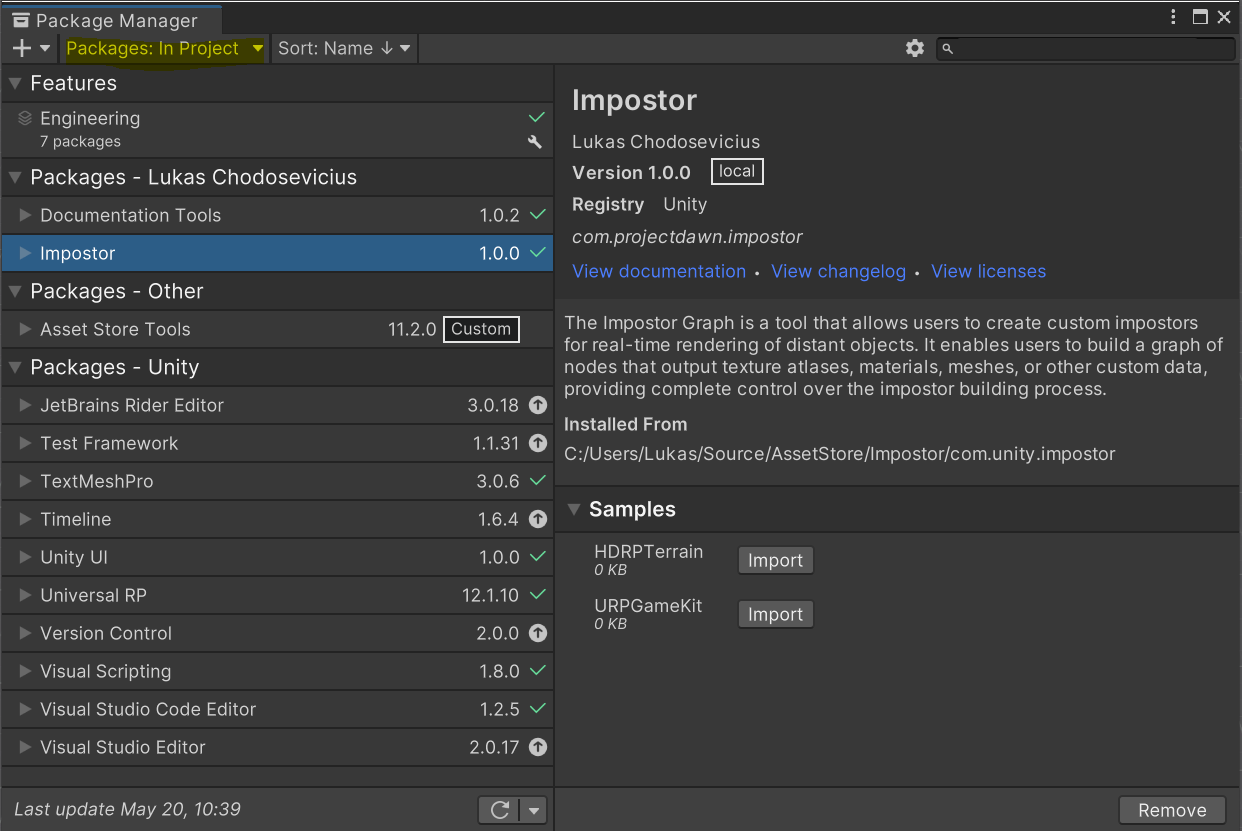Open the Packages: In Project dropdown
The image size is (1242, 831).
[164, 48]
